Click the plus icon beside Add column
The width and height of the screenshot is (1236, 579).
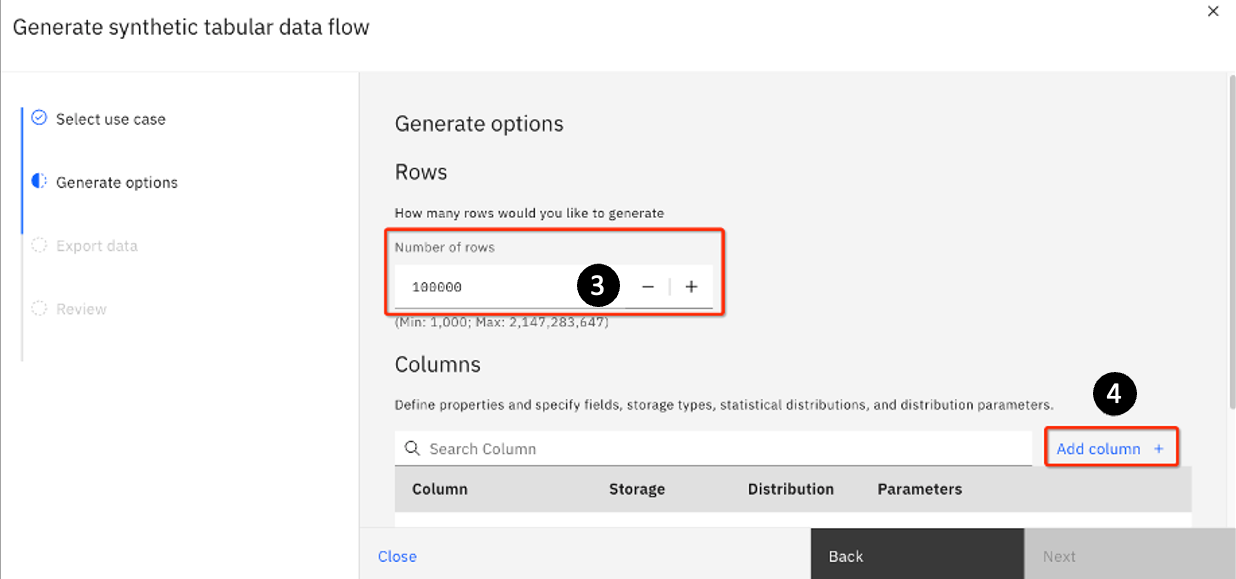[1159, 449]
